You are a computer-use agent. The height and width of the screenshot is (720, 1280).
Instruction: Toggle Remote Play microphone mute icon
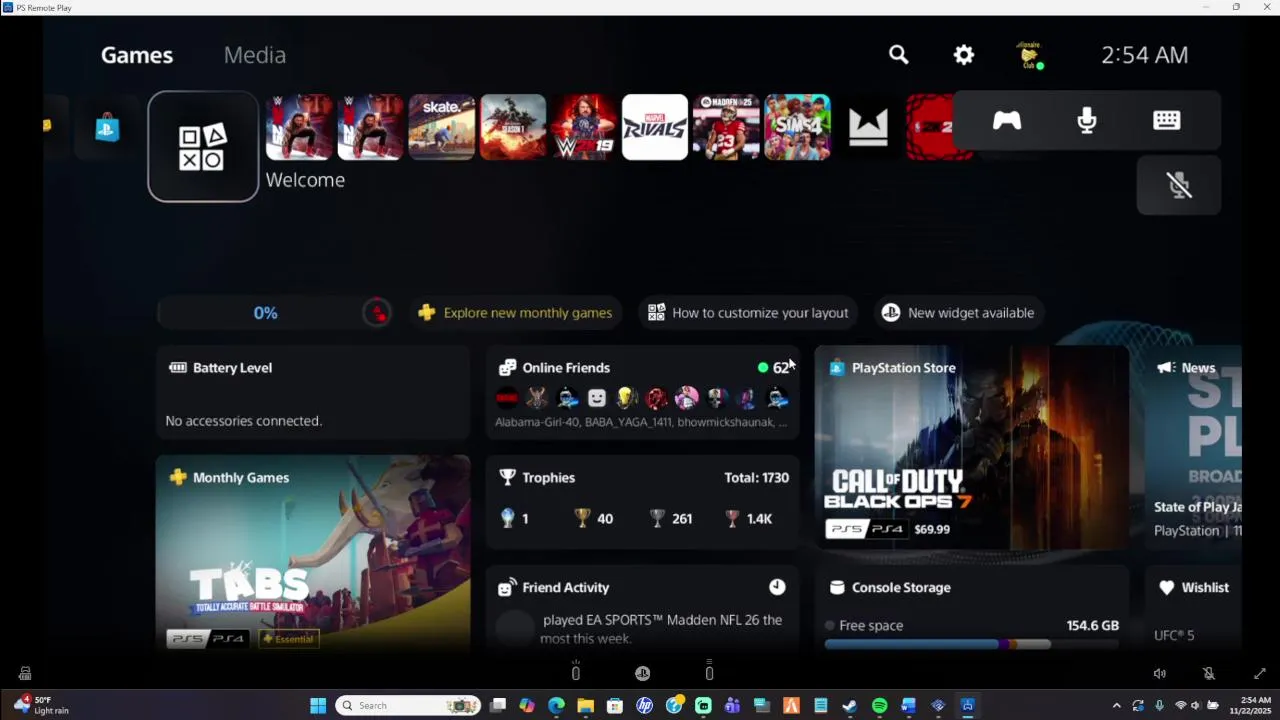tap(1209, 674)
